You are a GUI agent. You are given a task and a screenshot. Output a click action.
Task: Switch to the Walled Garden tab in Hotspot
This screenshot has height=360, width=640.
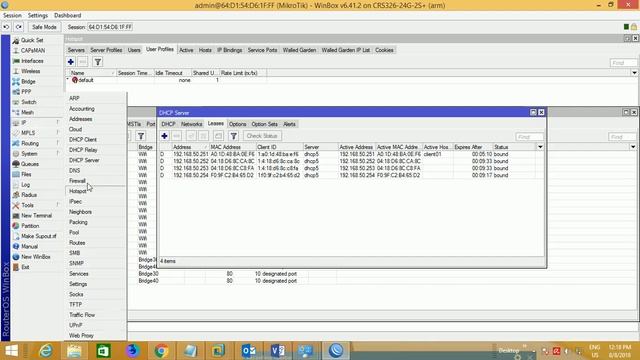coord(299,50)
